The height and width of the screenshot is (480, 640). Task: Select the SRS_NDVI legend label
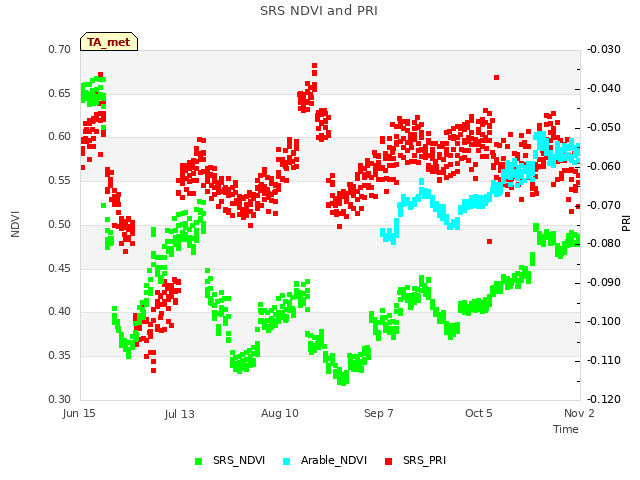pos(239,461)
